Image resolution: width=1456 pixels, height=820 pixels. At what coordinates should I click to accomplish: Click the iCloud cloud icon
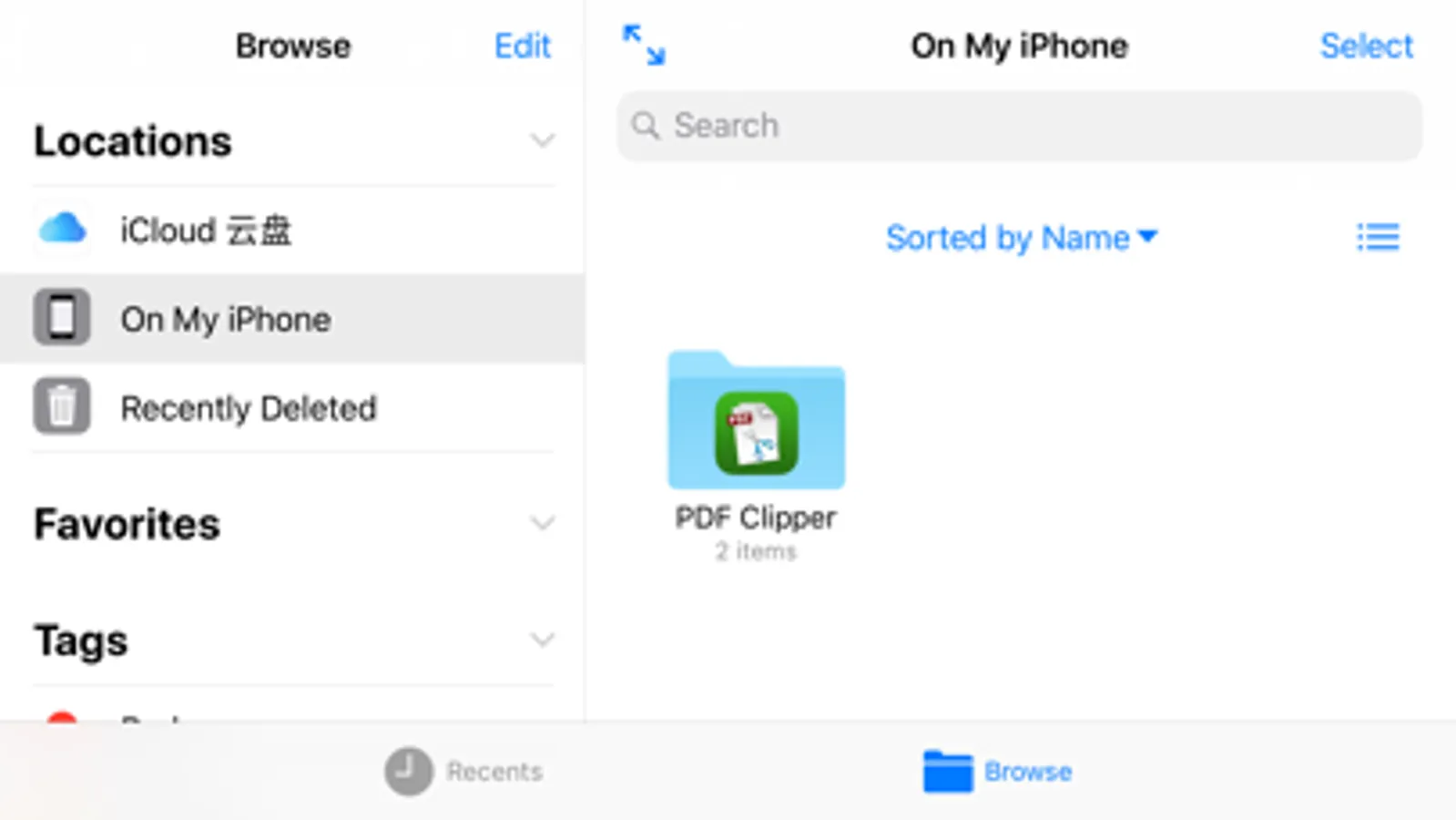click(x=62, y=229)
